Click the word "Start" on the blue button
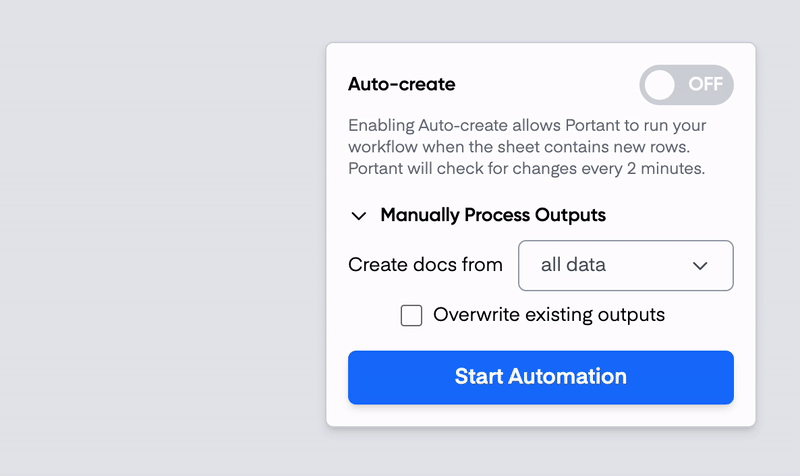800x476 pixels. click(x=479, y=377)
